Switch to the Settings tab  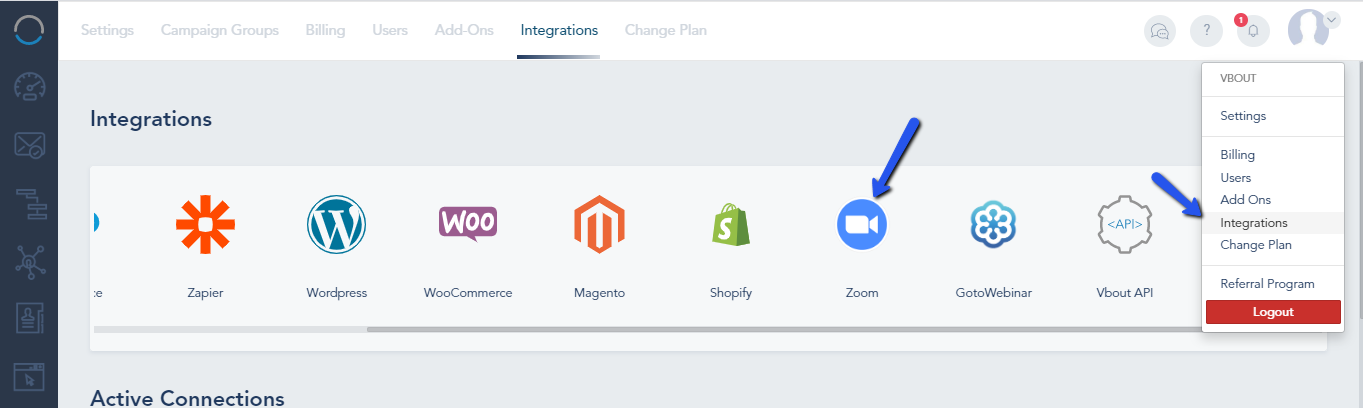pos(107,30)
